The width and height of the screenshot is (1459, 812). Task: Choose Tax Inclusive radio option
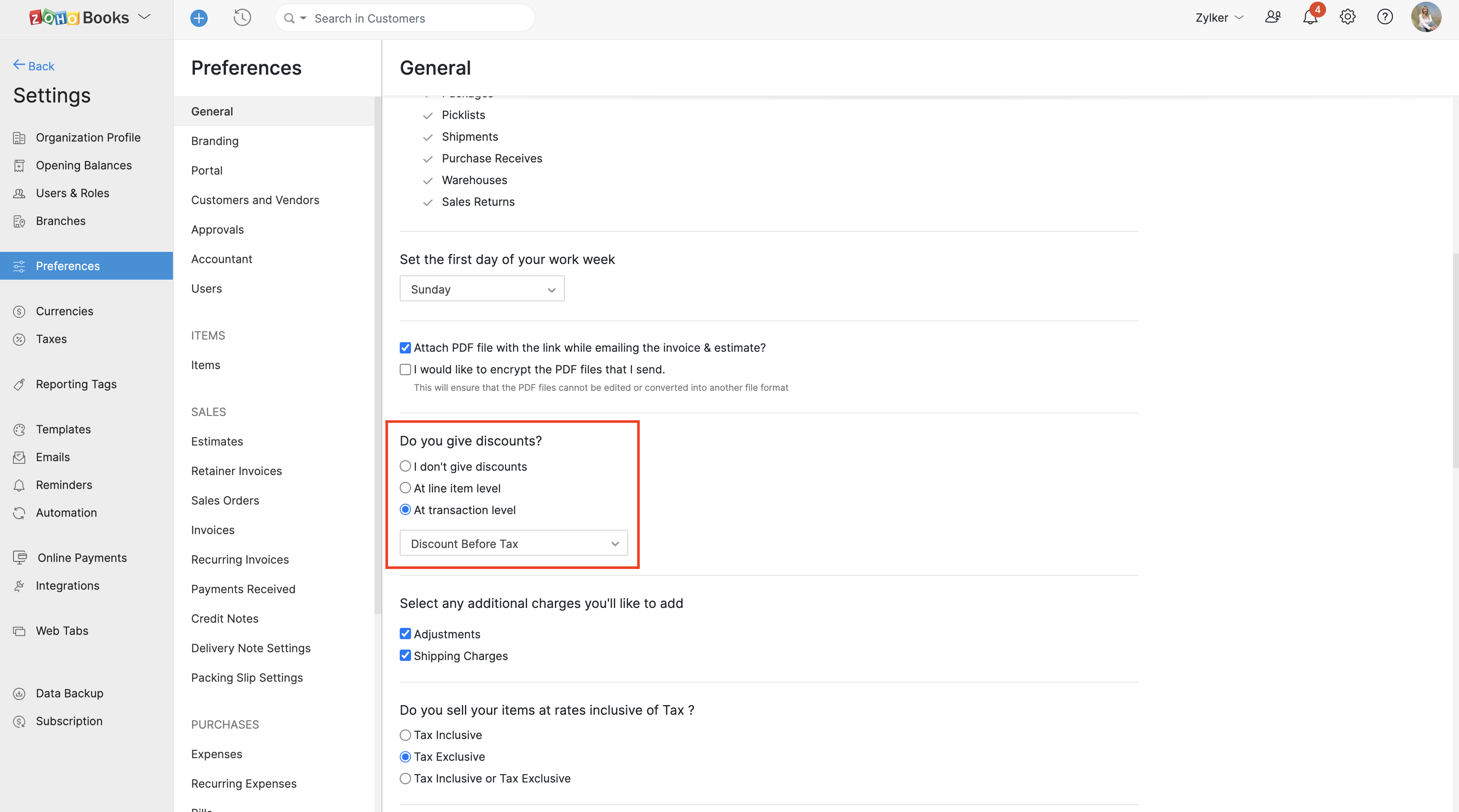coord(405,735)
